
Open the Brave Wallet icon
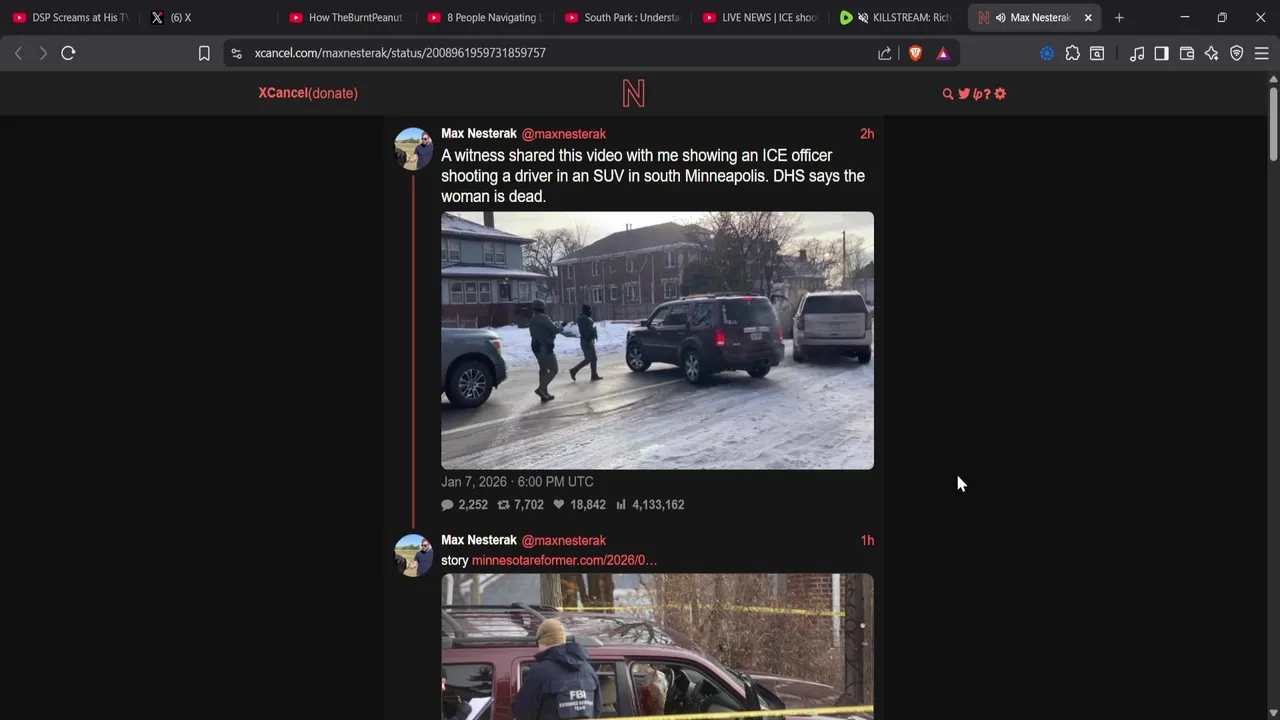(x=1187, y=53)
